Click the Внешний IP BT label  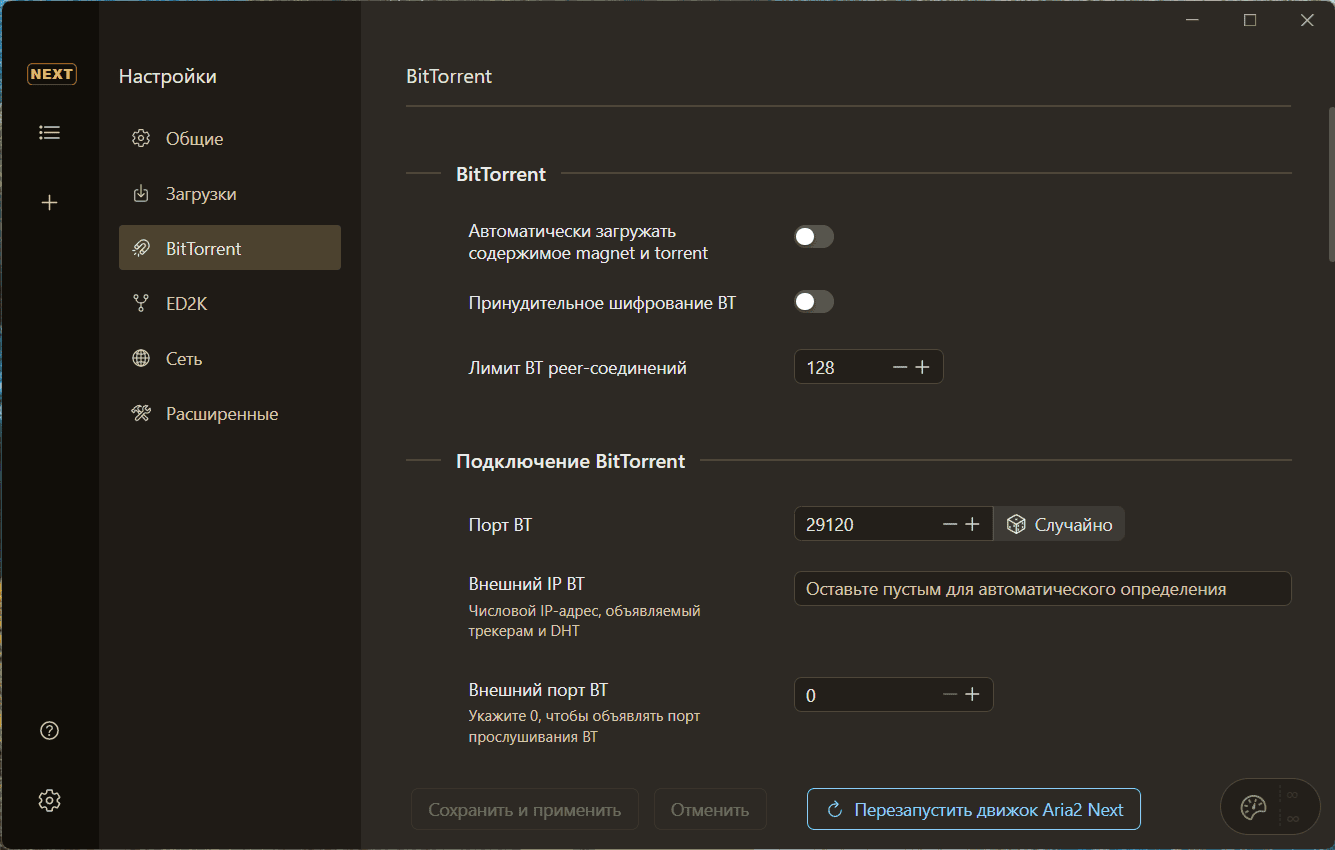527,583
